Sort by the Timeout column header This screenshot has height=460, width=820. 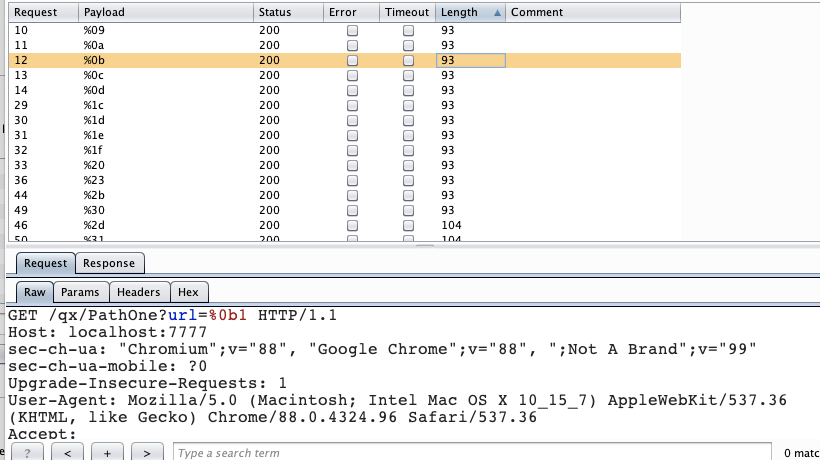click(407, 12)
